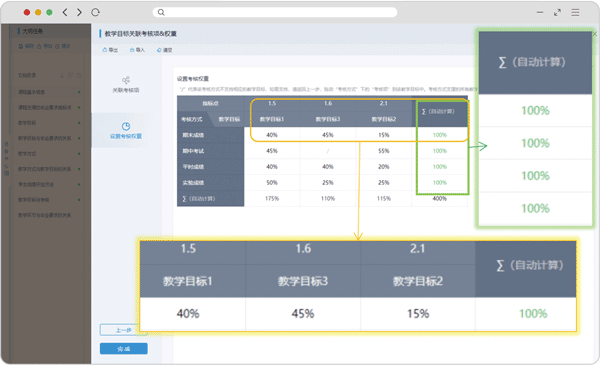Viewport: 600px width, 366px height.
Task: Open 教学方式 item in the left sidebar
Action: (x=27, y=153)
